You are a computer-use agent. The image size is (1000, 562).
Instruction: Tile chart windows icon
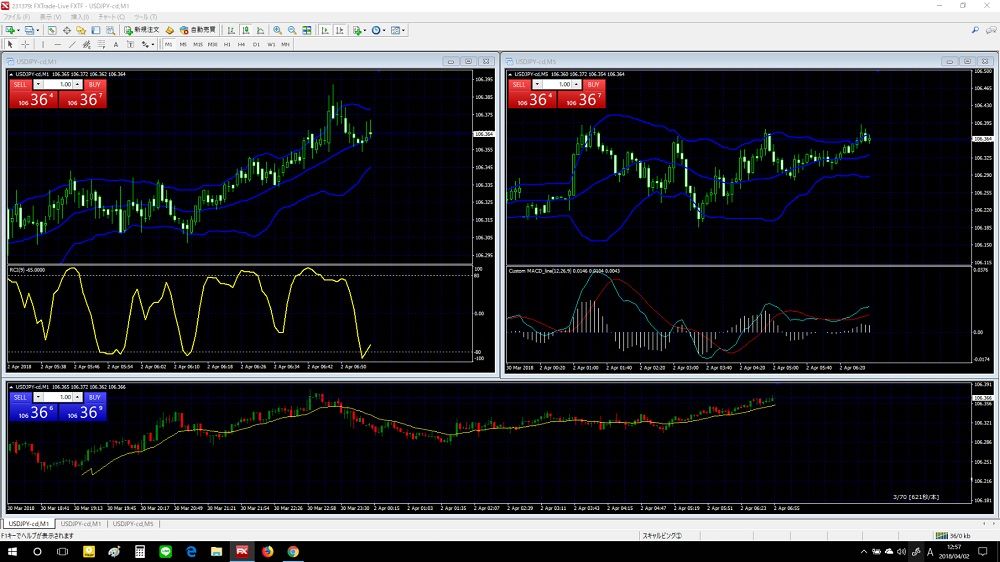tap(307, 30)
